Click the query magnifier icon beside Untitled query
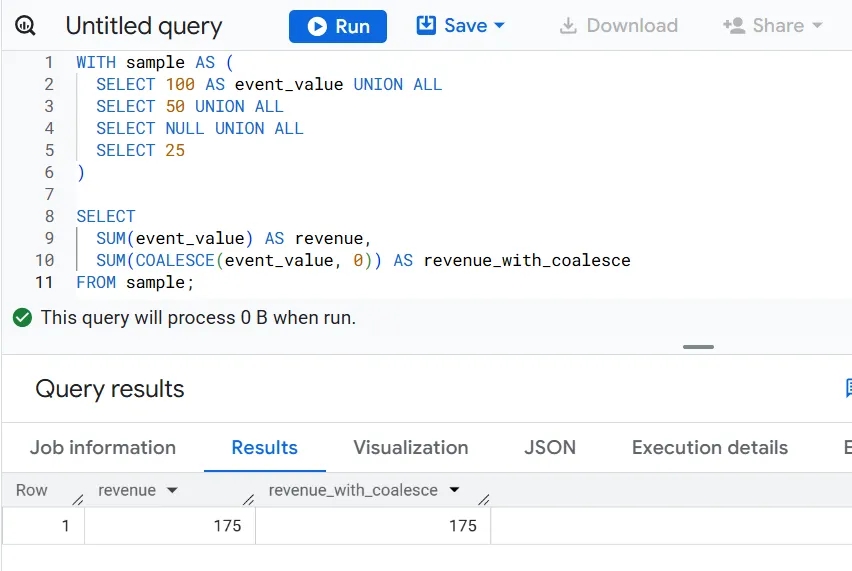Viewport: 852px width, 571px height. pos(25,26)
